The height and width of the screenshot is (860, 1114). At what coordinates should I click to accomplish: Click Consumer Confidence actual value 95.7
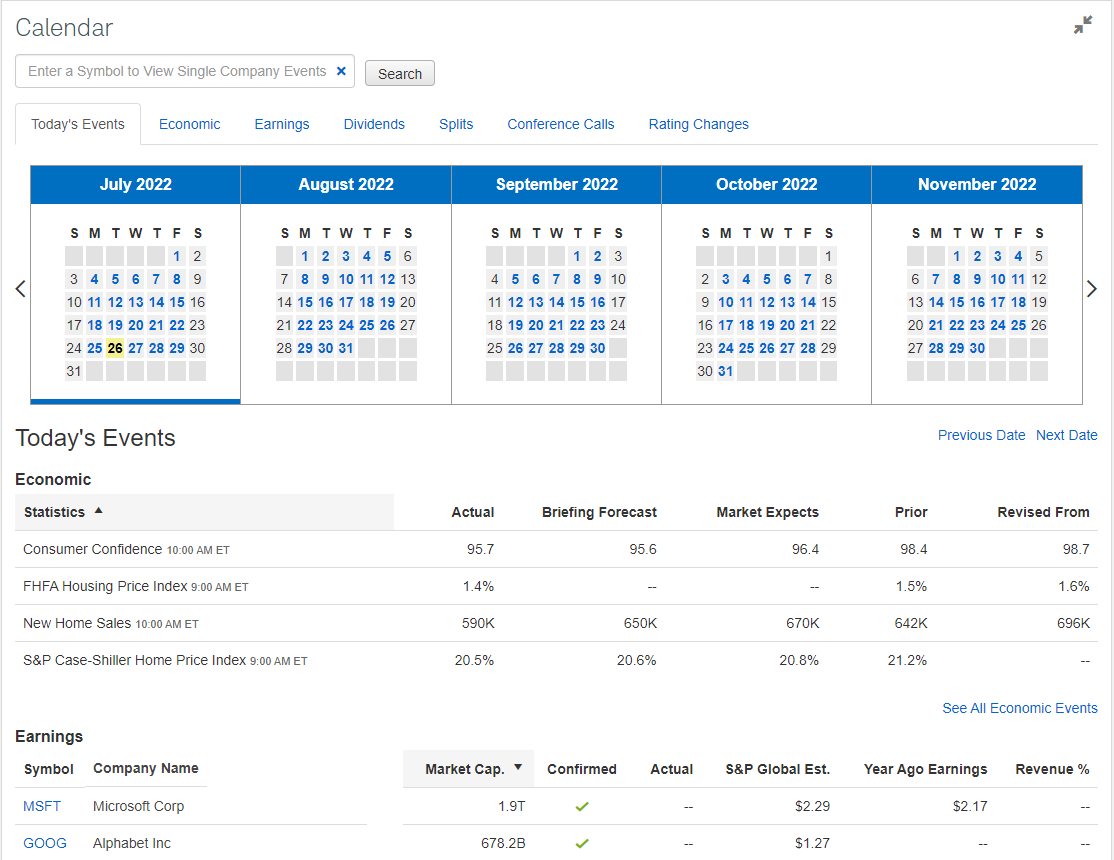tap(480, 549)
